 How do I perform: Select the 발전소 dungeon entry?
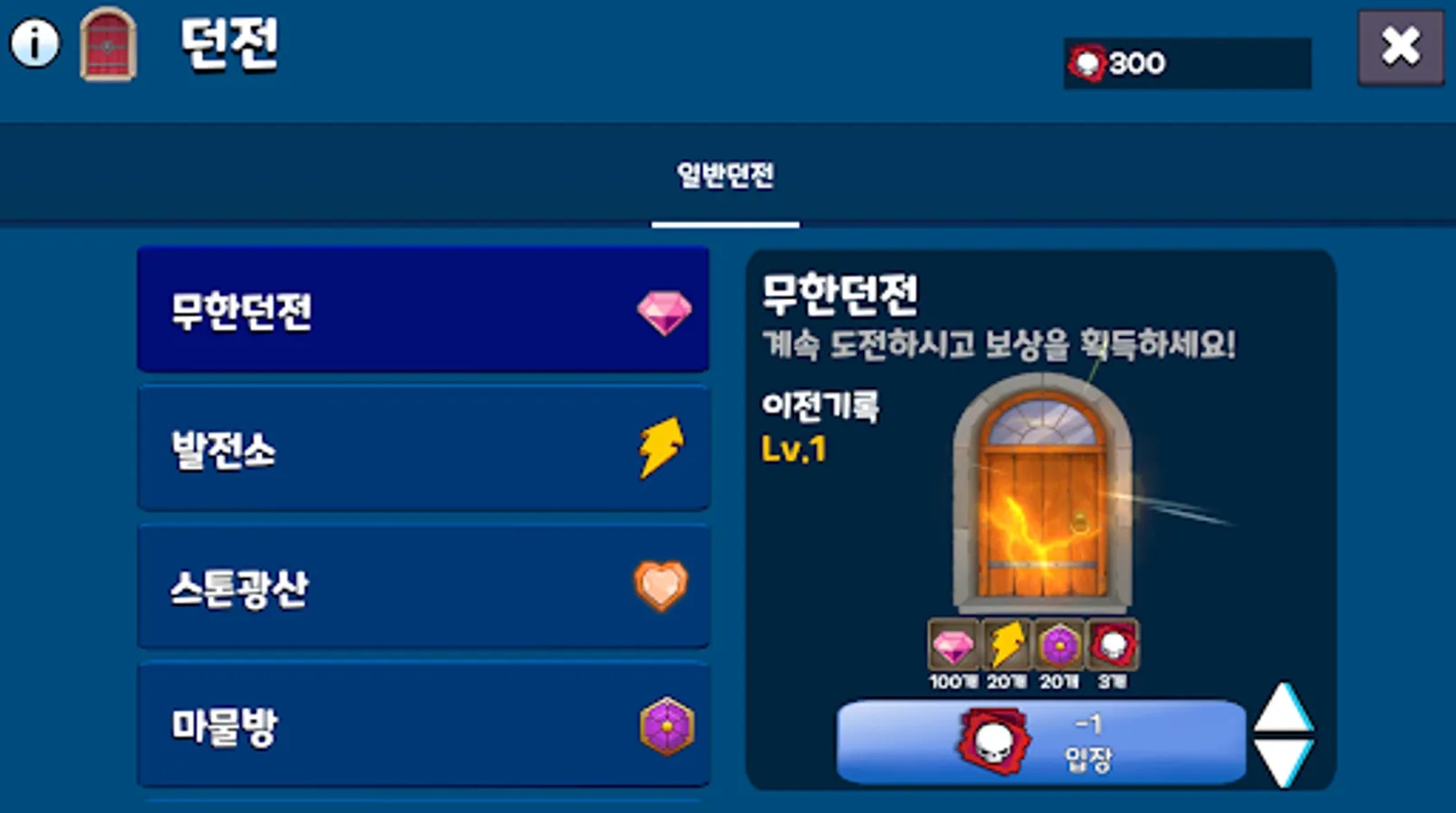point(423,448)
